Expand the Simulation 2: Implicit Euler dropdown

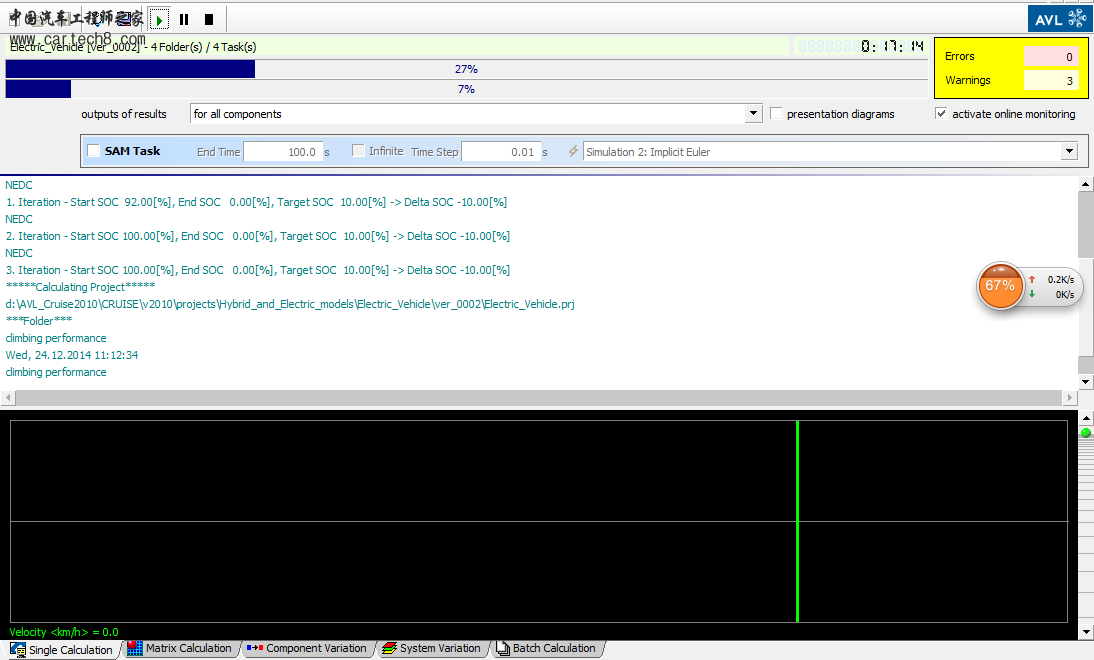1069,151
